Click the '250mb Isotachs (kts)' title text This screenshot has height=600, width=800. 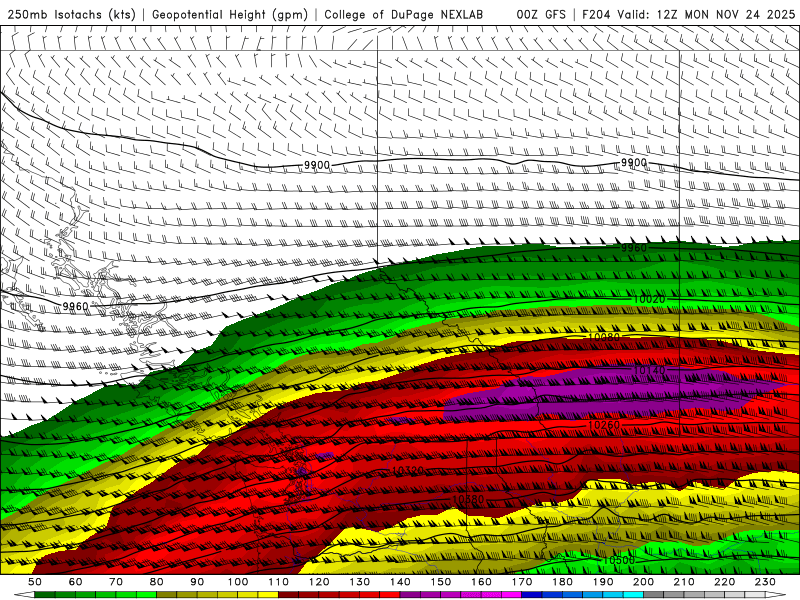click(71, 14)
